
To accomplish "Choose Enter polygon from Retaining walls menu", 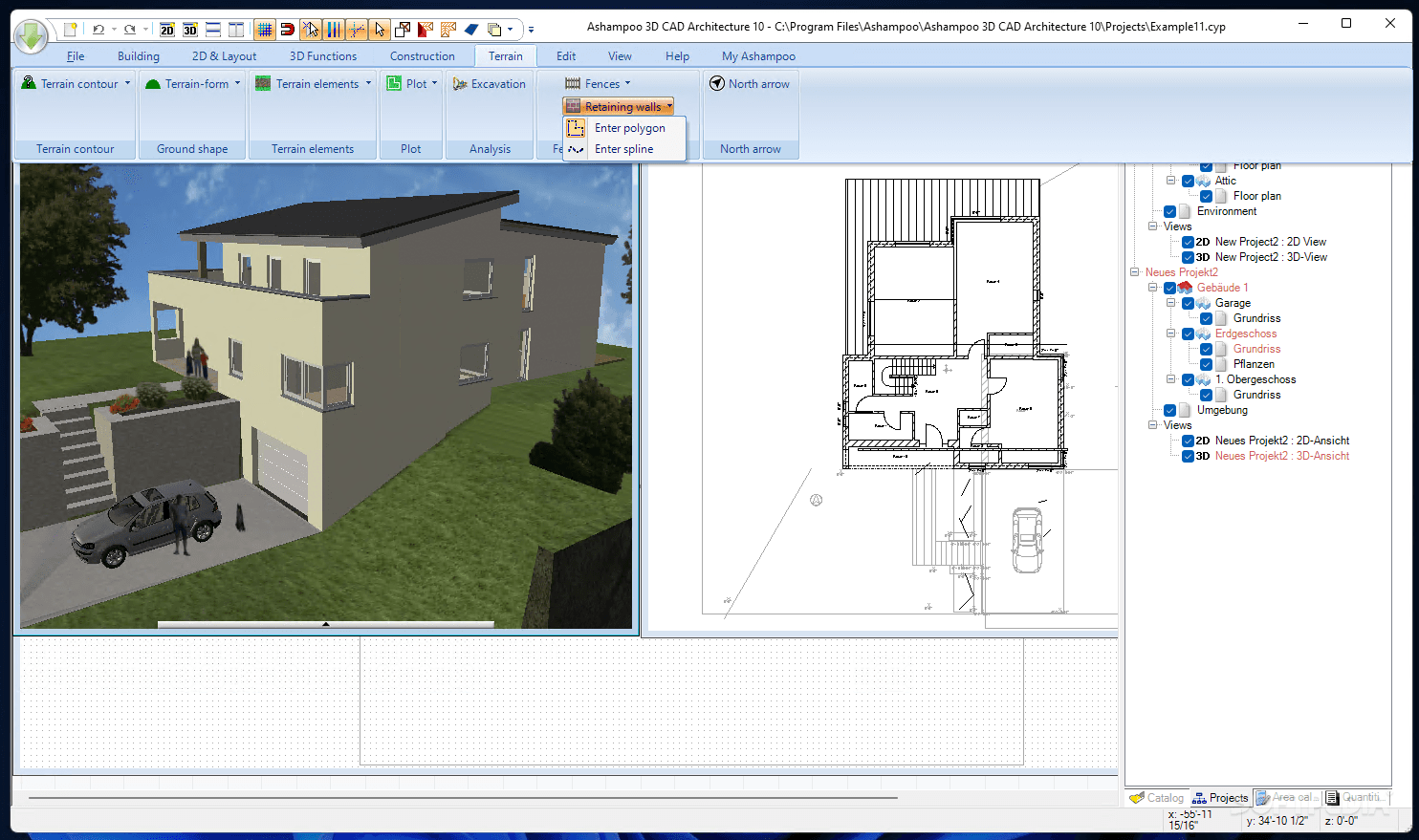I will point(624,128).
